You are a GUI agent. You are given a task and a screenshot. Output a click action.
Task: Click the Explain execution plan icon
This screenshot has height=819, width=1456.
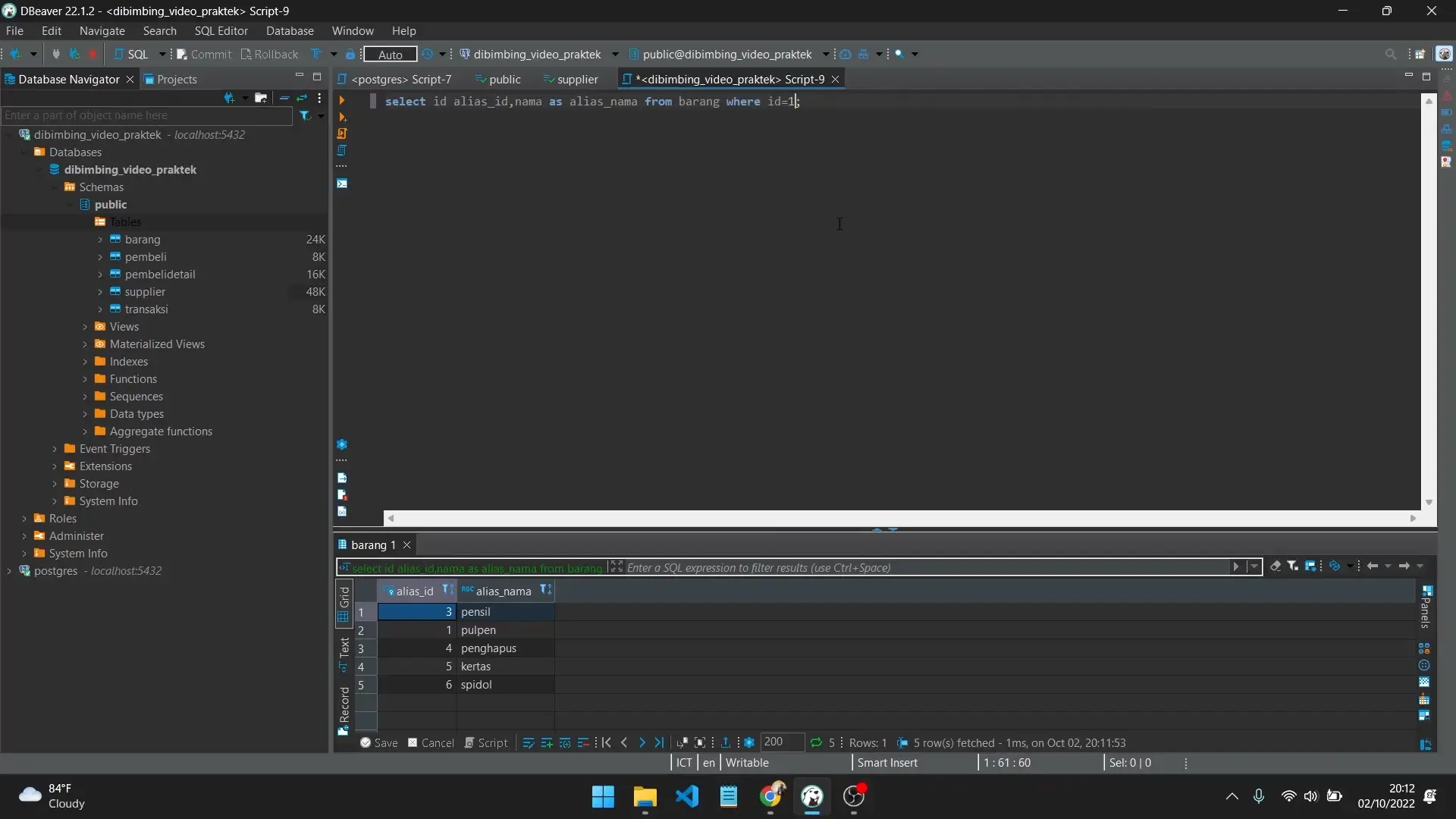(342, 150)
